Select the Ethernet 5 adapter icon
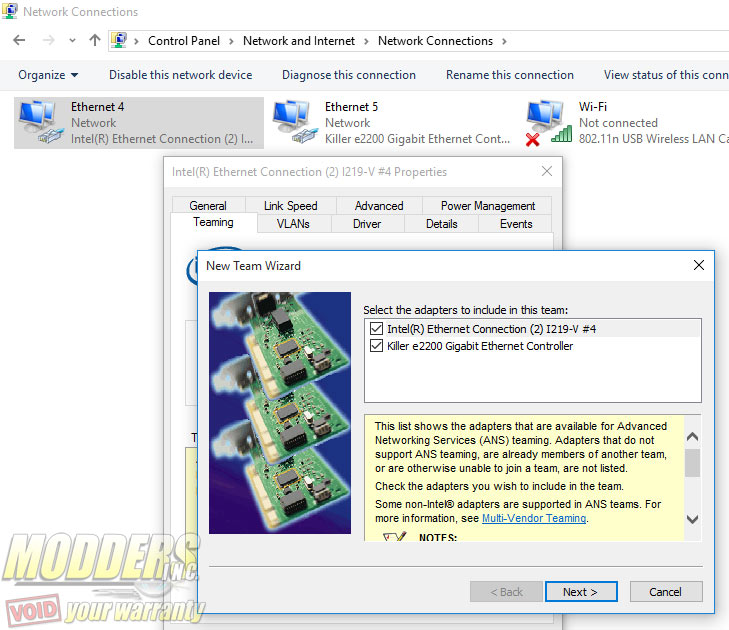729x630 pixels. (x=294, y=122)
